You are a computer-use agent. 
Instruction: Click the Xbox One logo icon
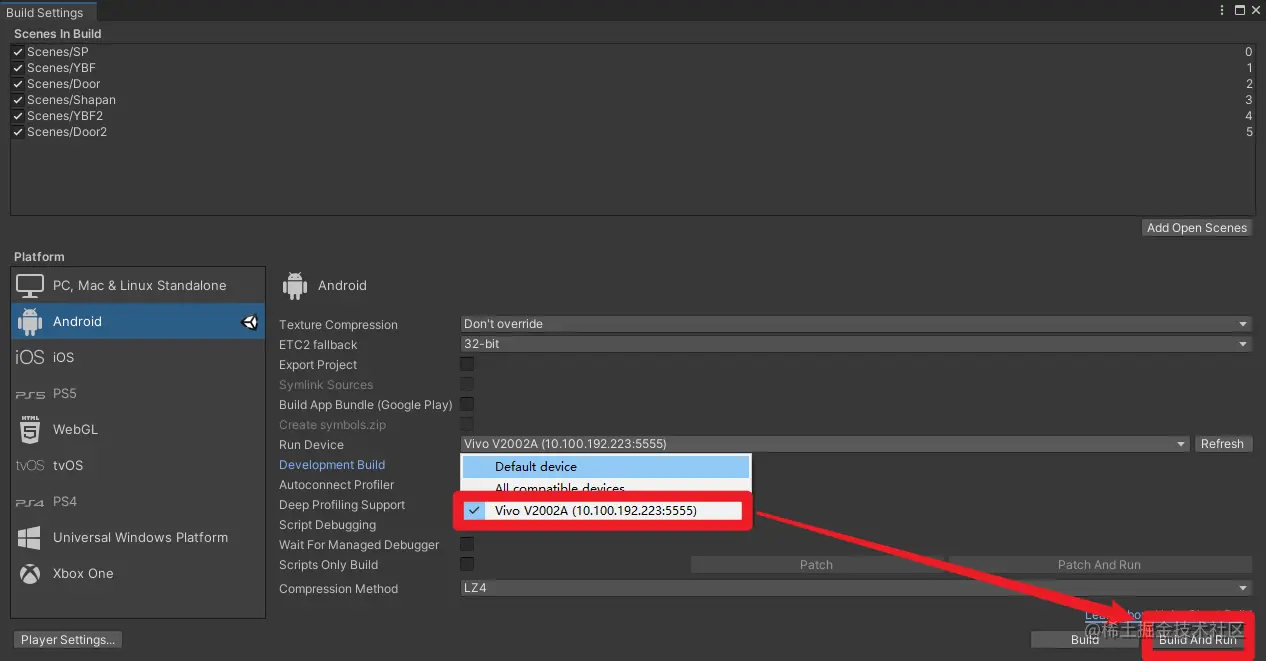[x=30, y=573]
